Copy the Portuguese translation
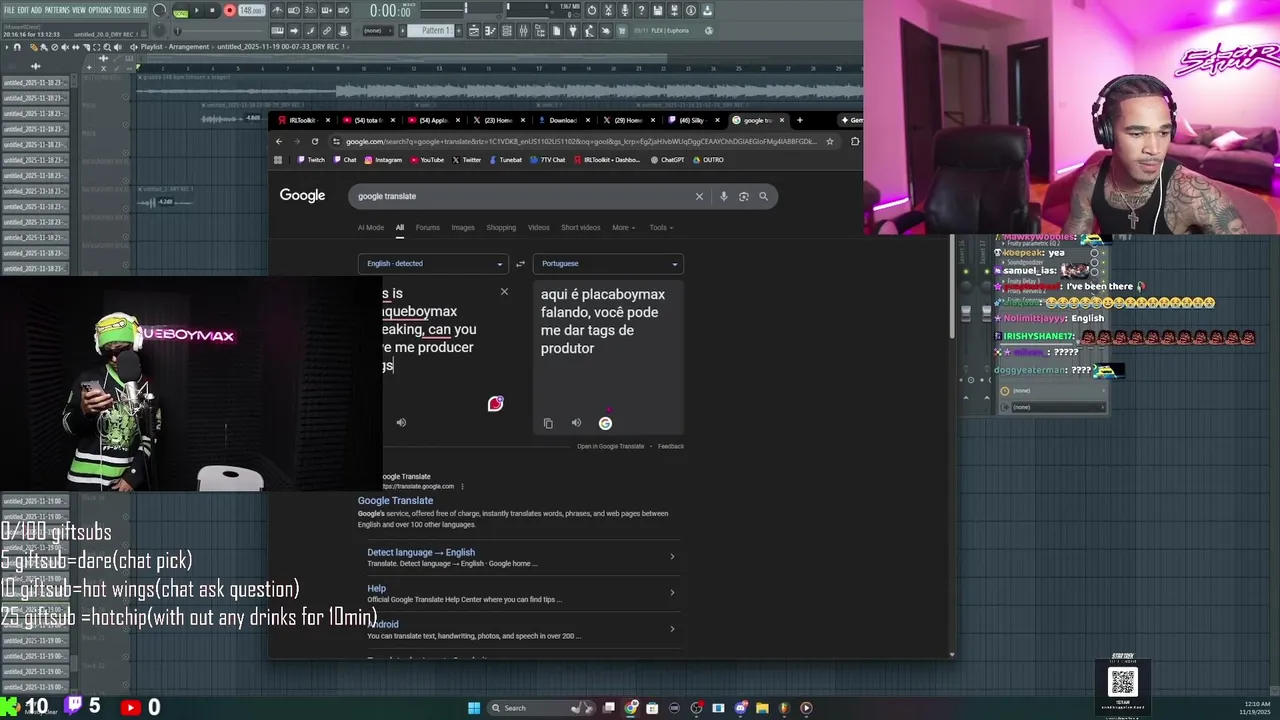The image size is (1280, 720). [x=548, y=423]
